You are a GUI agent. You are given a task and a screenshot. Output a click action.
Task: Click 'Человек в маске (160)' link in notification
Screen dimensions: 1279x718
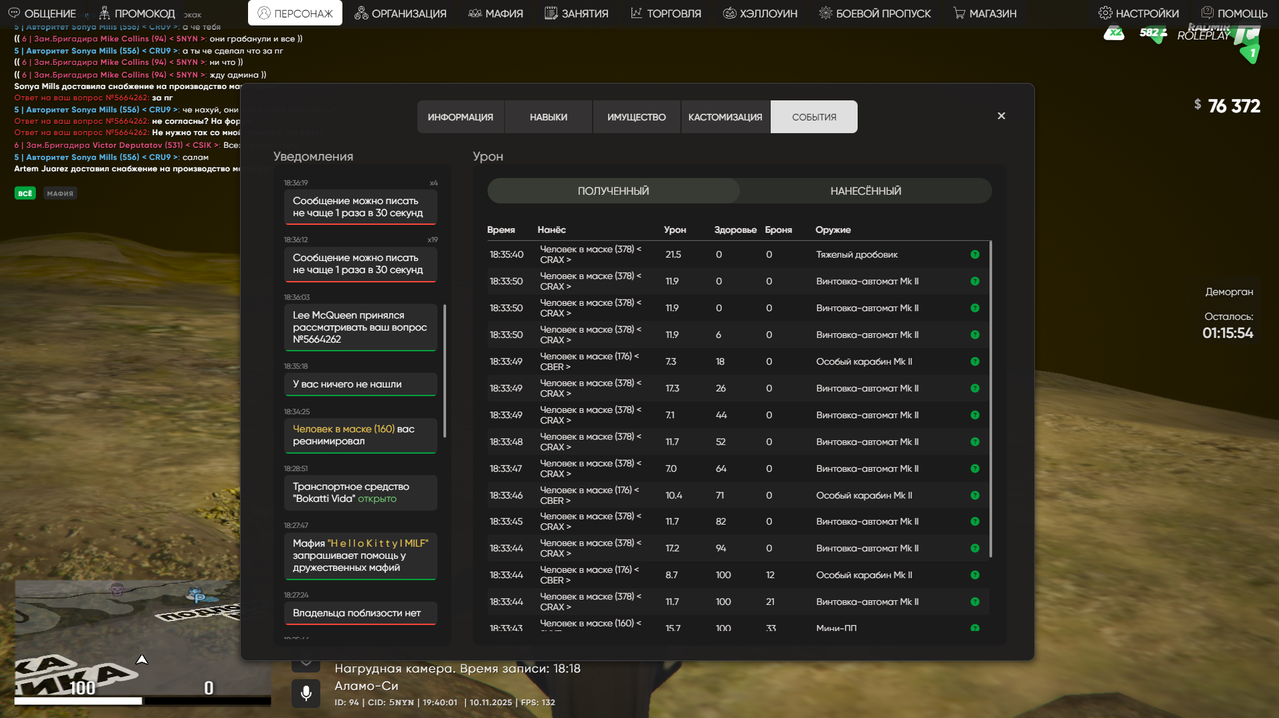tap(344, 429)
